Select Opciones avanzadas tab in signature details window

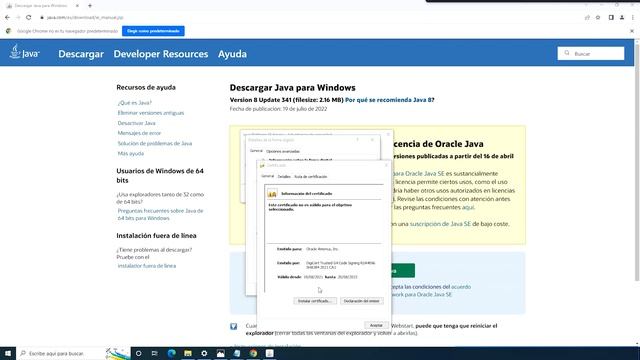[282, 151]
